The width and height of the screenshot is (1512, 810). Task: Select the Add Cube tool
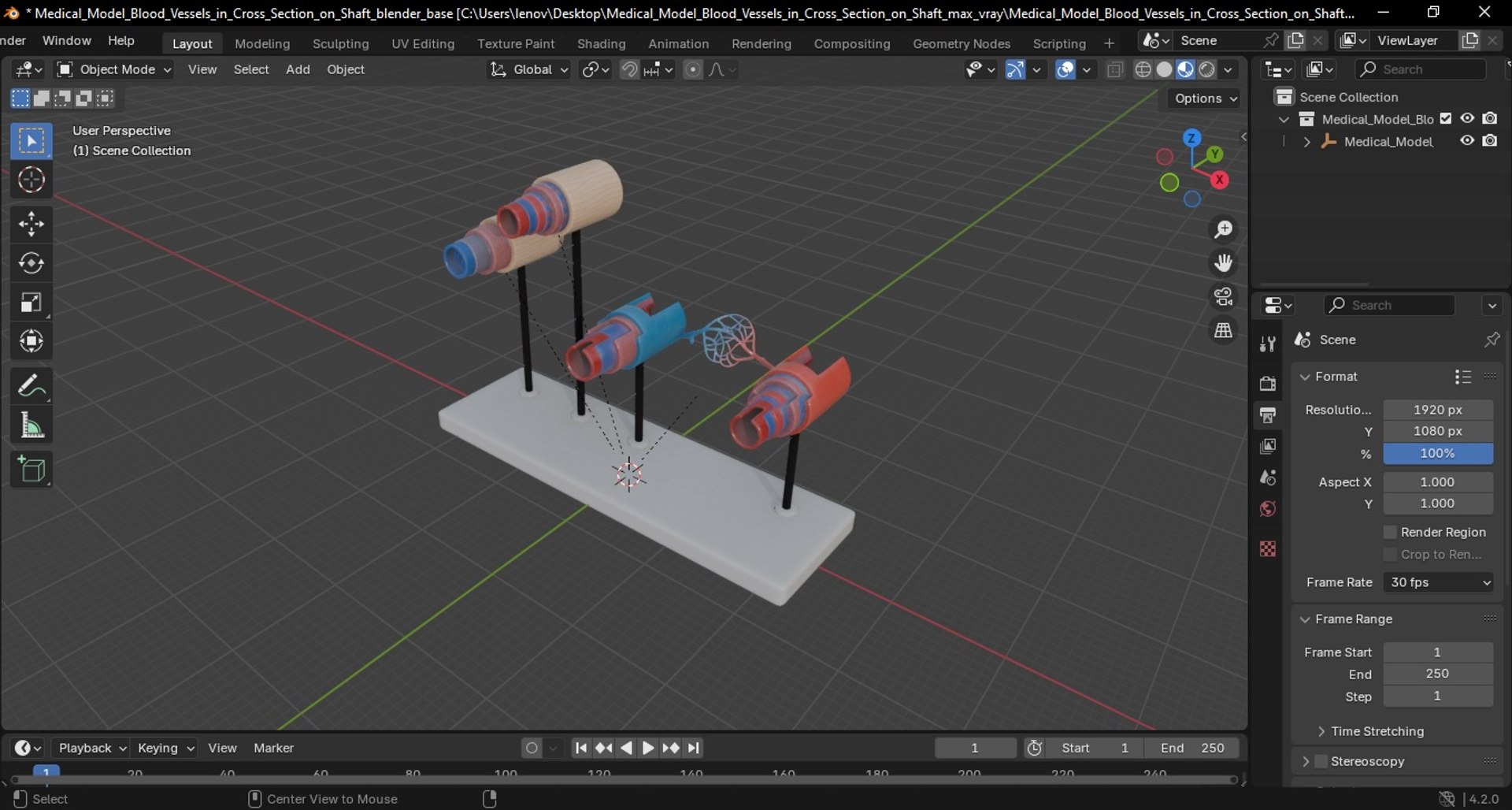[31, 470]
